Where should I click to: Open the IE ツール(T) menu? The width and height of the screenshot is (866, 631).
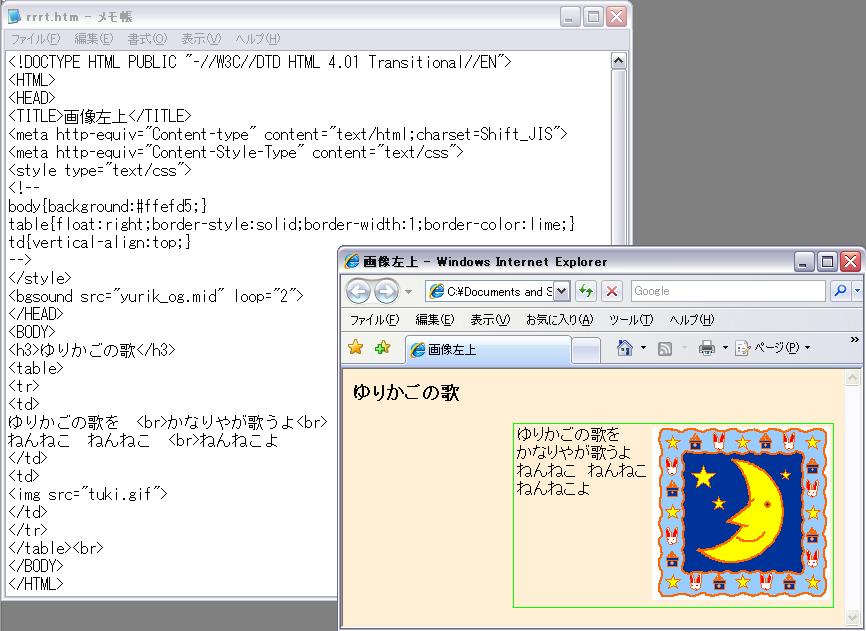point(631,320)
